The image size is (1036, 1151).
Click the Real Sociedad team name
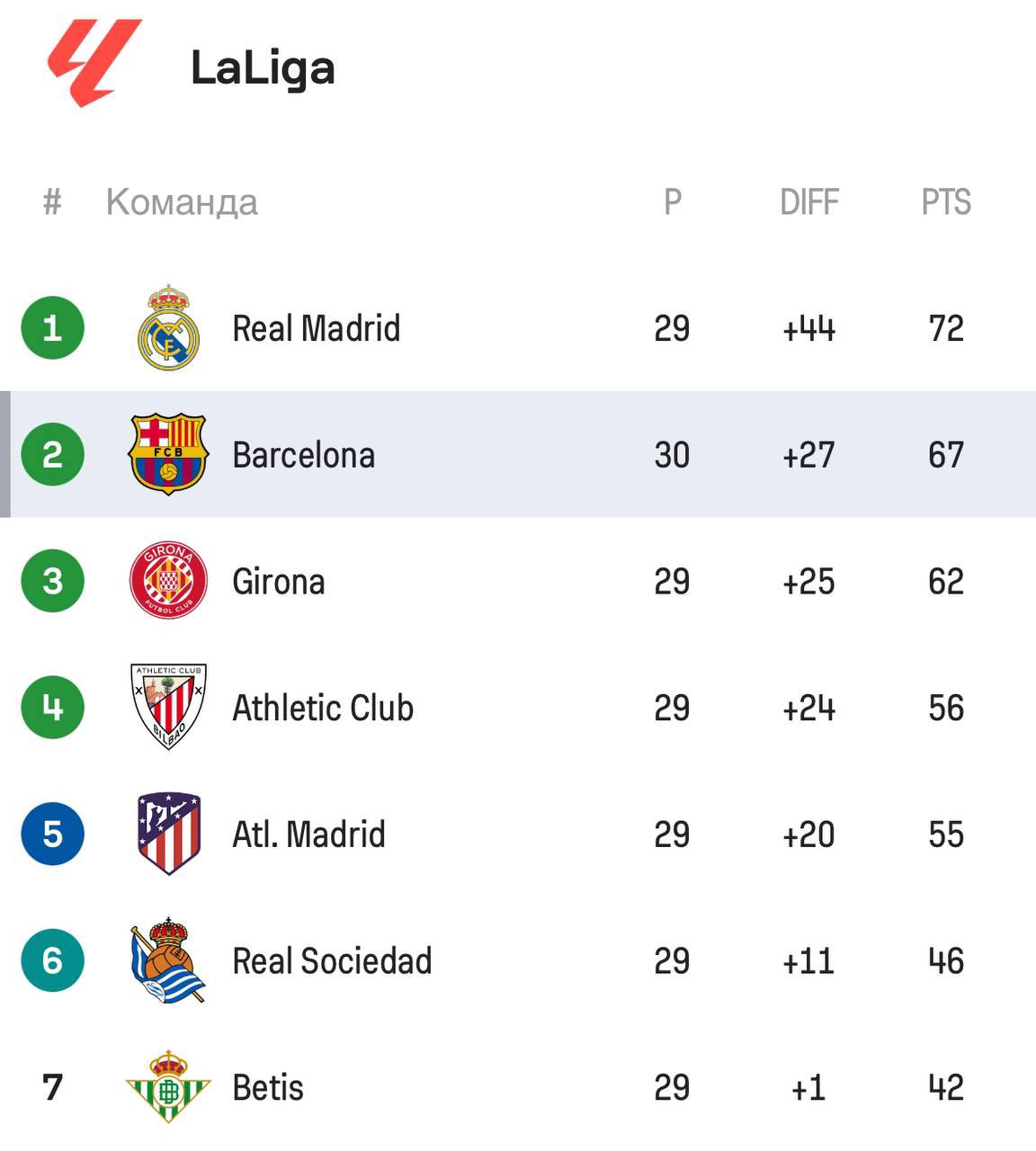pyautogui.click(x=332, y=960)
